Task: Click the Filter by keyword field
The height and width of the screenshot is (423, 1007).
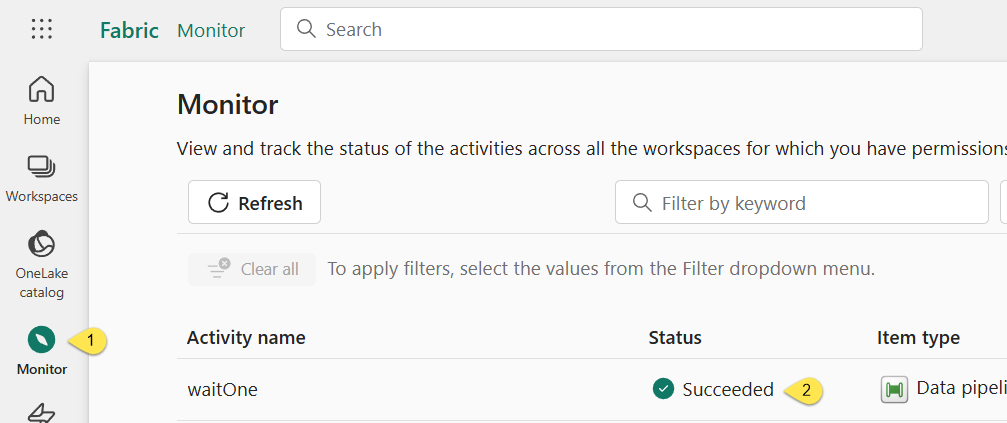Action: (x=801, y=202)
